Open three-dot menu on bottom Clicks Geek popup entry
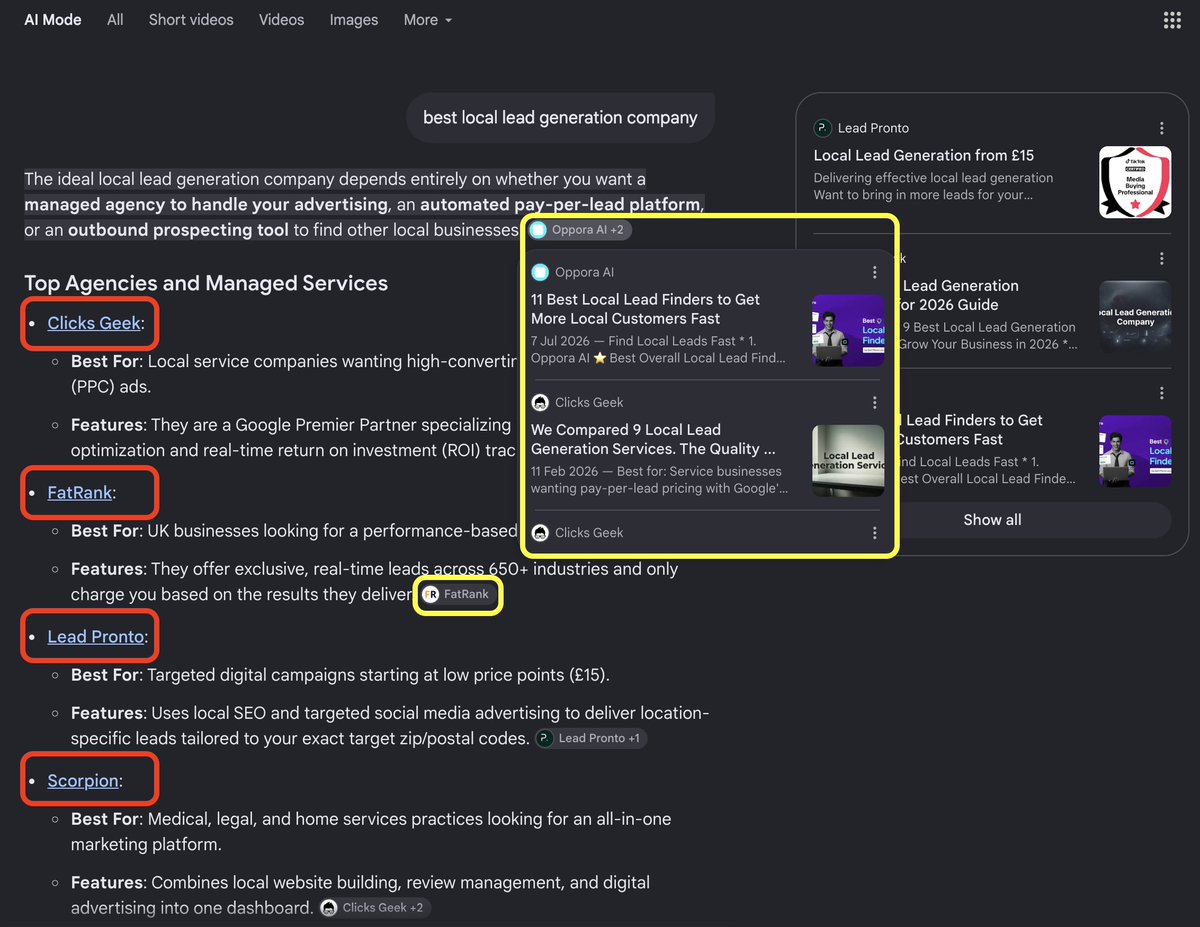Screen dimensions: 1200x927 coord(875,533)
